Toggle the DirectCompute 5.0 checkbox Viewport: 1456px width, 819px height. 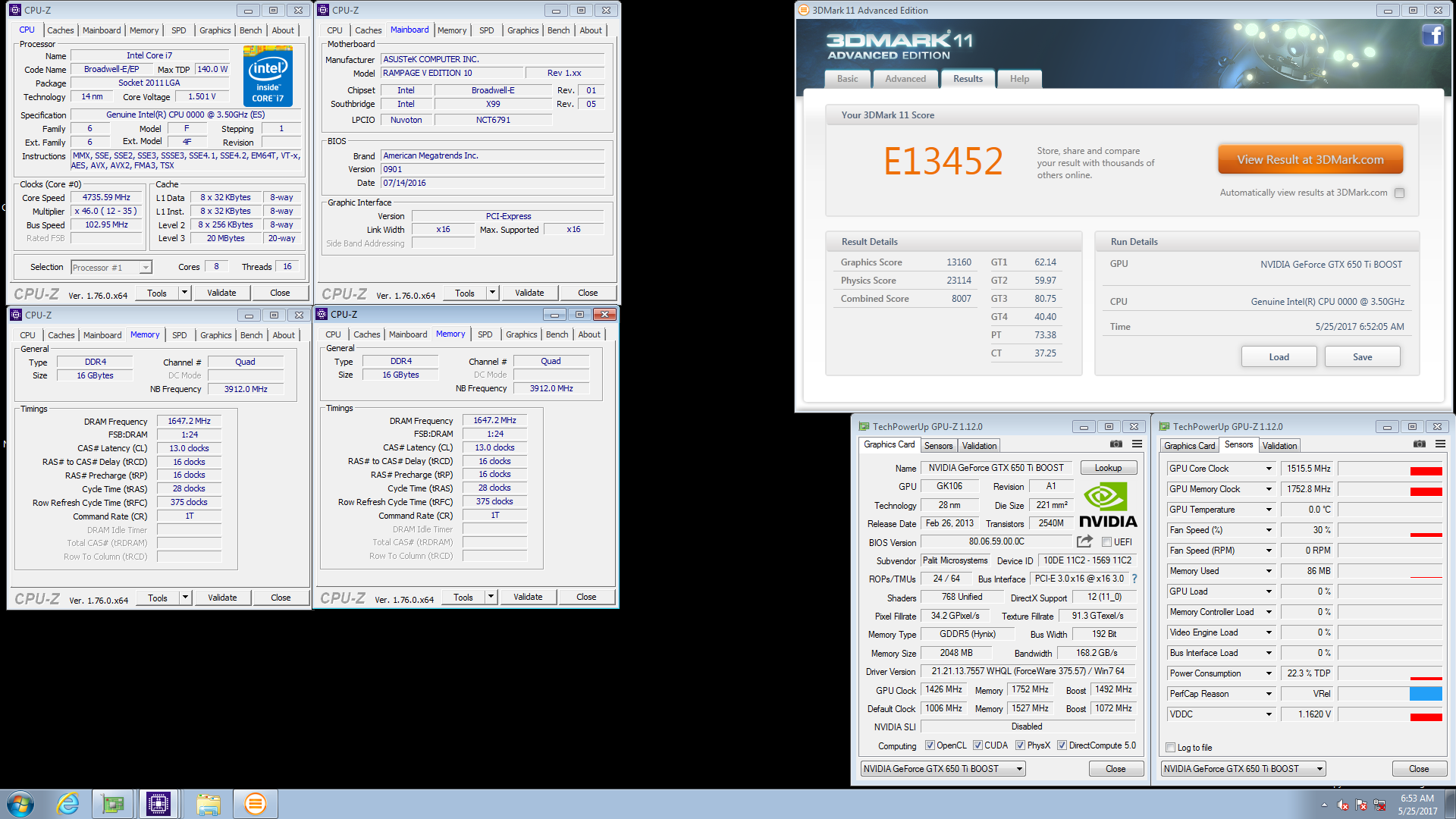(1062, 745)
